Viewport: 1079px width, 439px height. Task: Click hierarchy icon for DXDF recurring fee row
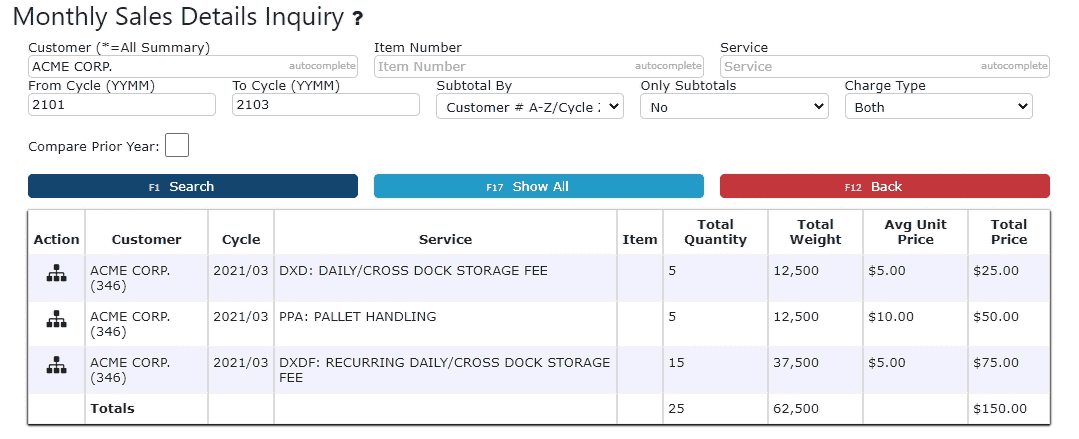pos(56,367)
